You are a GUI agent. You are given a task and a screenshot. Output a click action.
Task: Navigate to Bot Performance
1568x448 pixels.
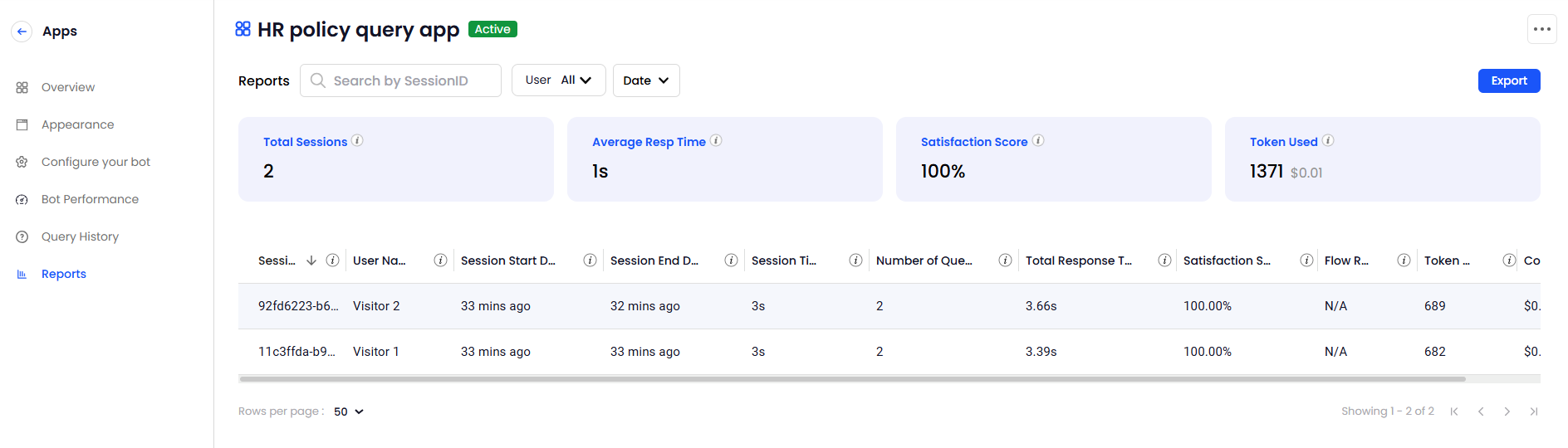point(90,199)
